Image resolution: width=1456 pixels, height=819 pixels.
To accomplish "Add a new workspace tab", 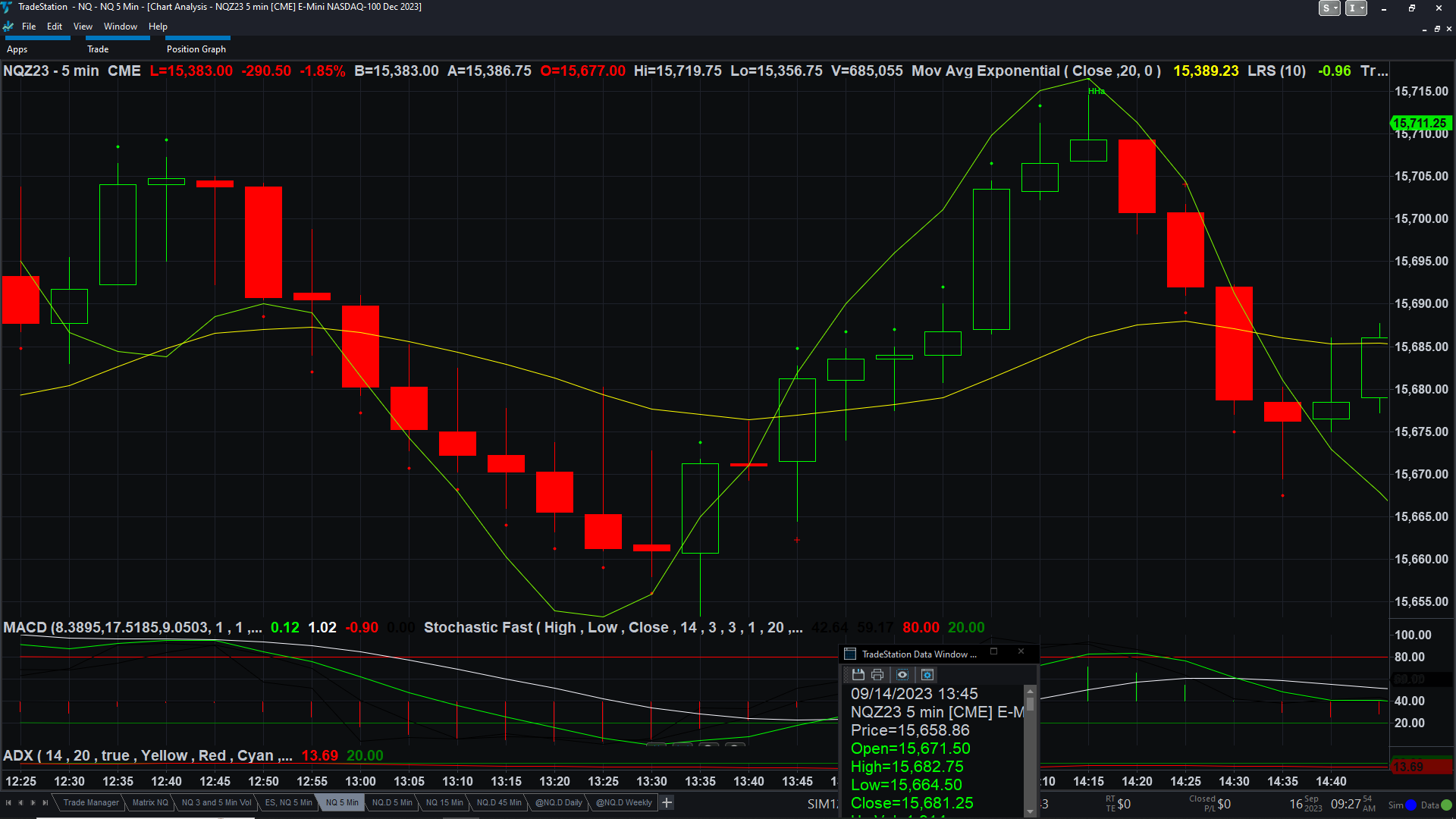I will point(667,803).
